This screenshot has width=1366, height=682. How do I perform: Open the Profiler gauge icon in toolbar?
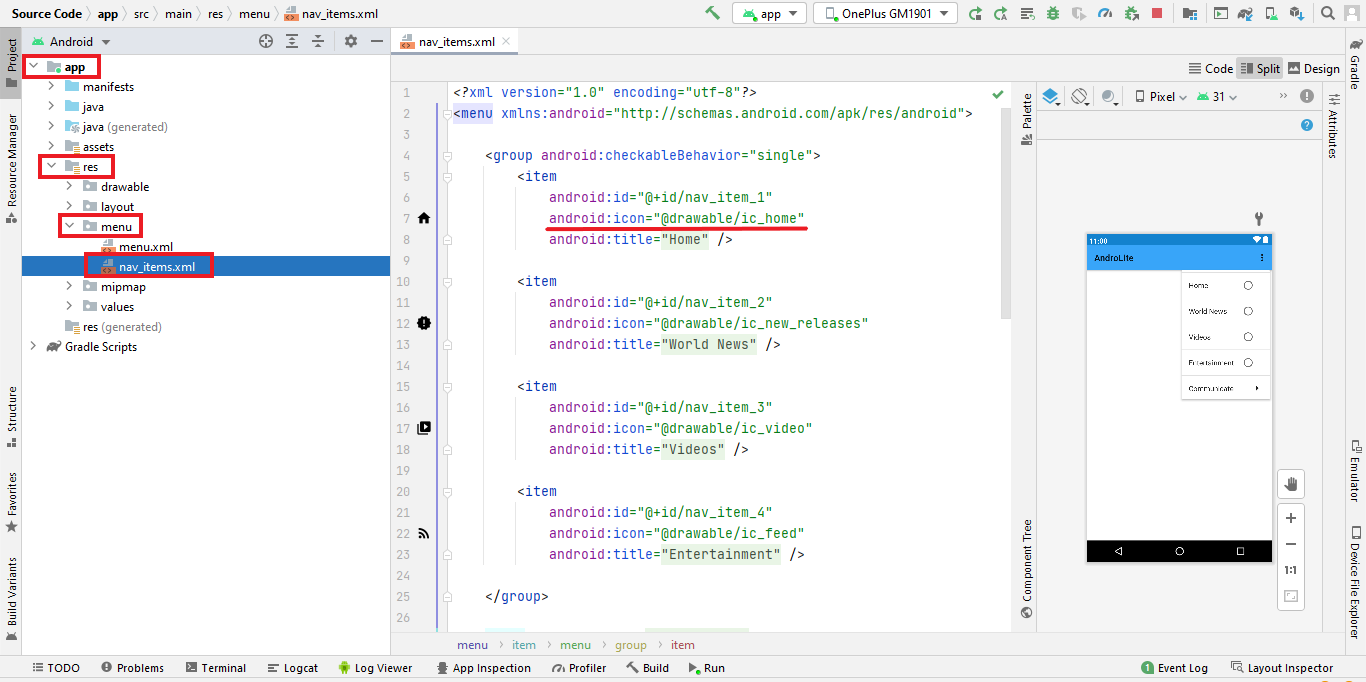pyautogui.click(x=1105, y=14)
